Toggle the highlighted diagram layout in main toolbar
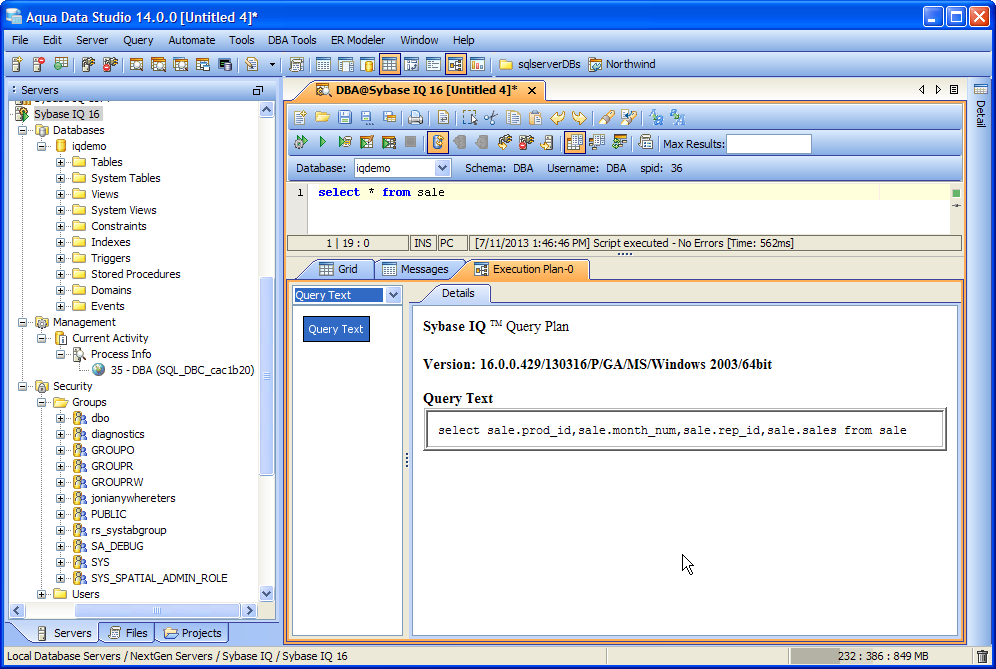Screen dimensions: 996x669 [x=456, y=64]
